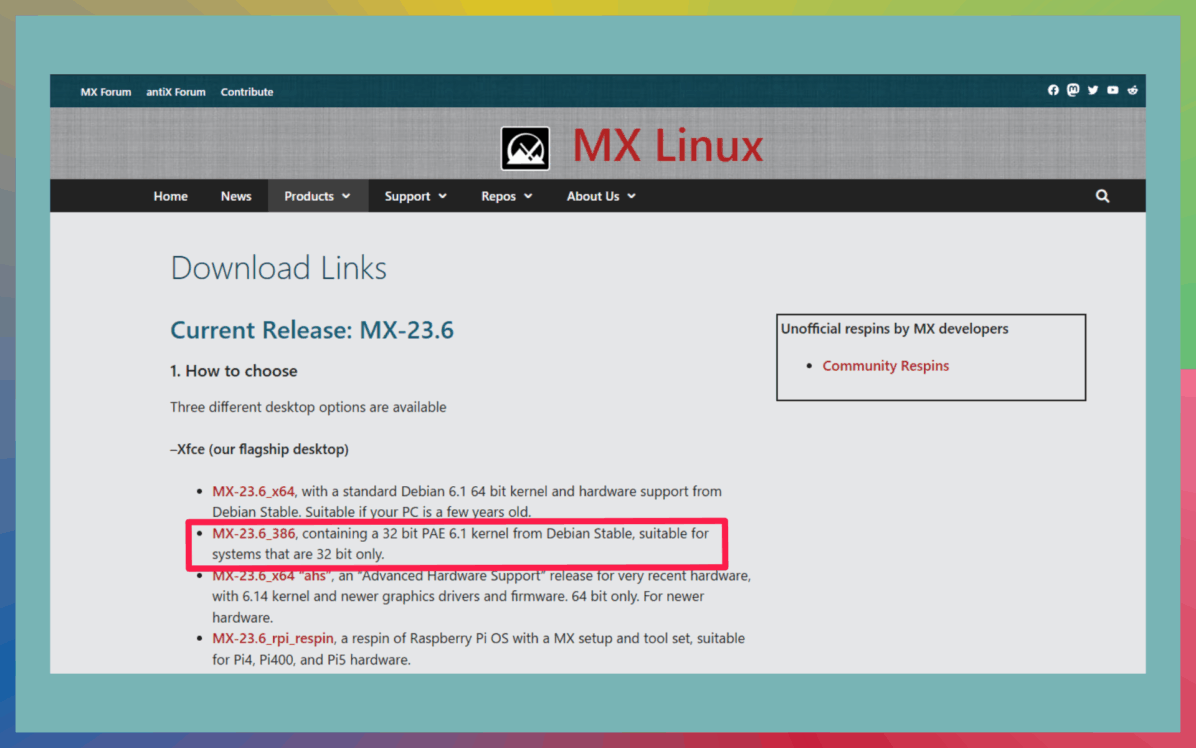This screenshot has height=748, width=1196.
Task: Open the MX Linux Facebook page icon
Action: [x=1053, y=90]
